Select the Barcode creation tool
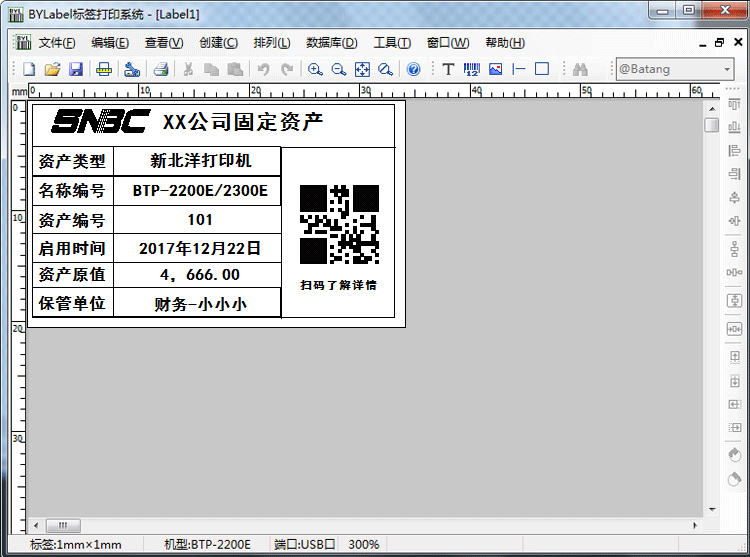Screen dimensions: 750x557 tap(472, 69)
